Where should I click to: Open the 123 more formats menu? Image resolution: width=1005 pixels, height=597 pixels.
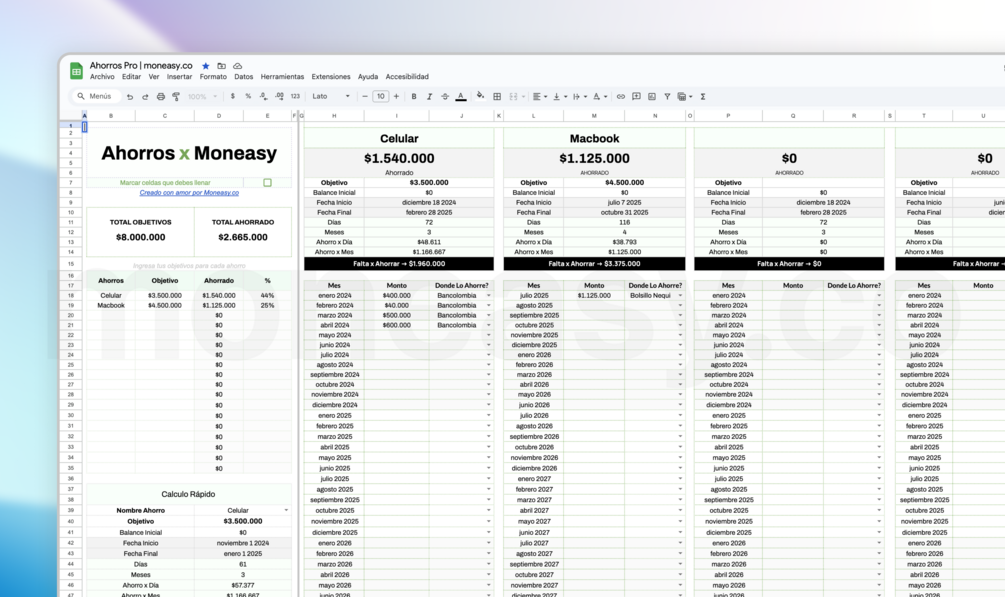pos(295,97)
